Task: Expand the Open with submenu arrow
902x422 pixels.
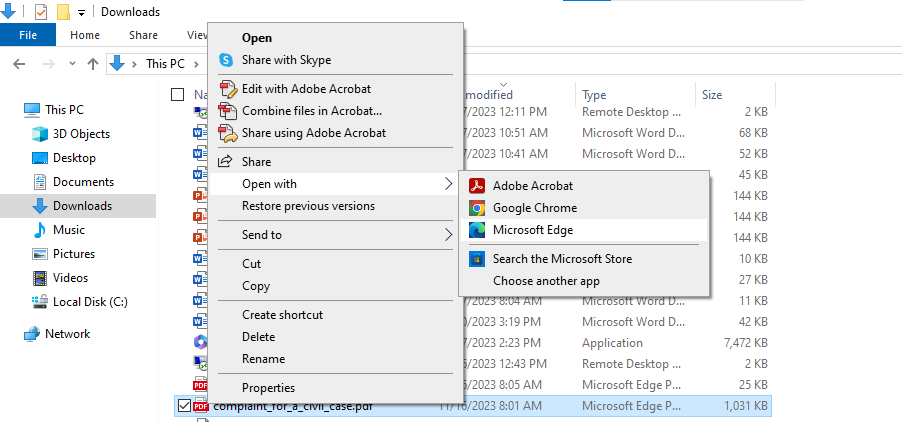Action: [x=448, y=184]
